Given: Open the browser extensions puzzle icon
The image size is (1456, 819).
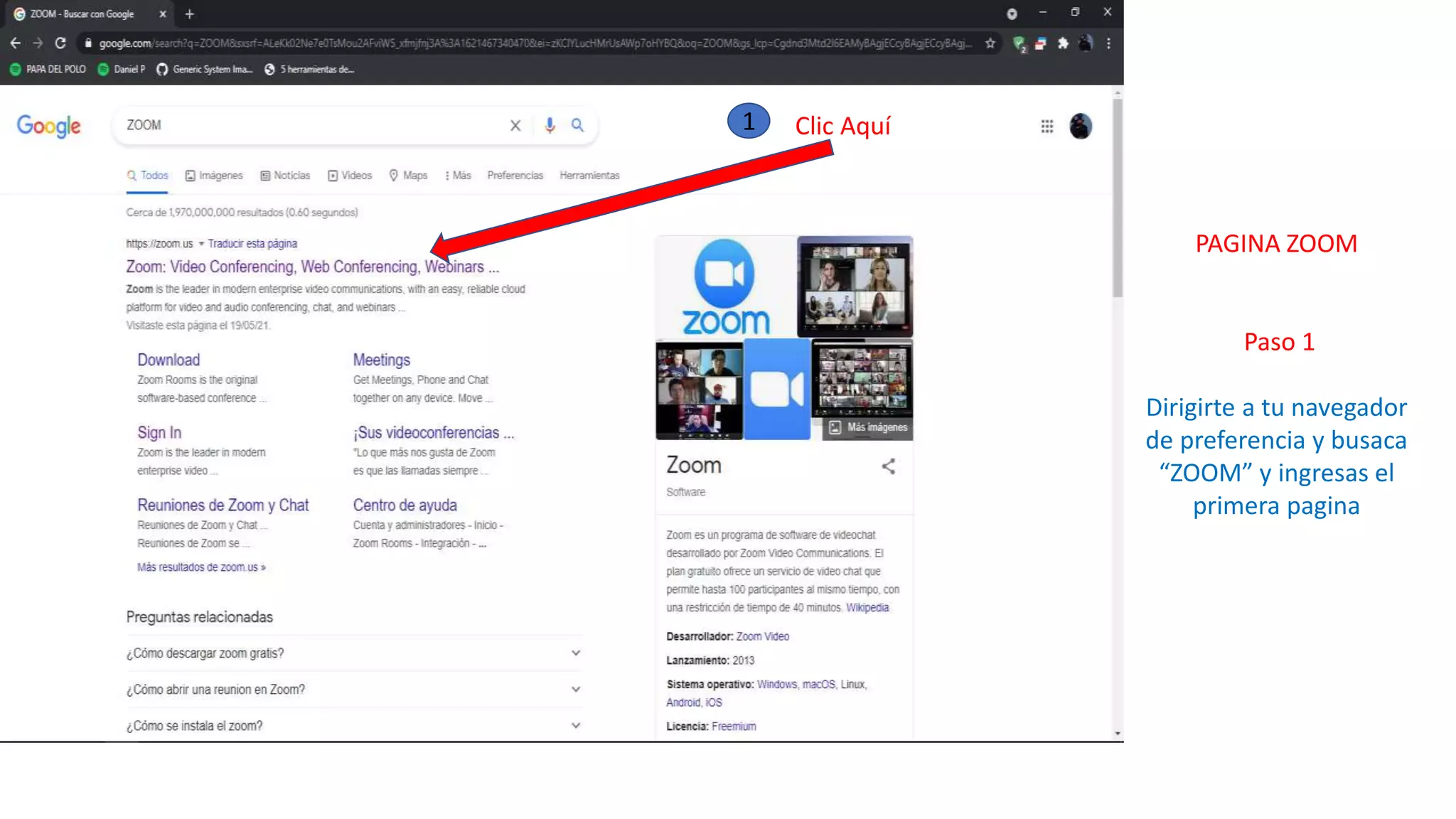Looking at the screenshot, I should coord(1063,43).
